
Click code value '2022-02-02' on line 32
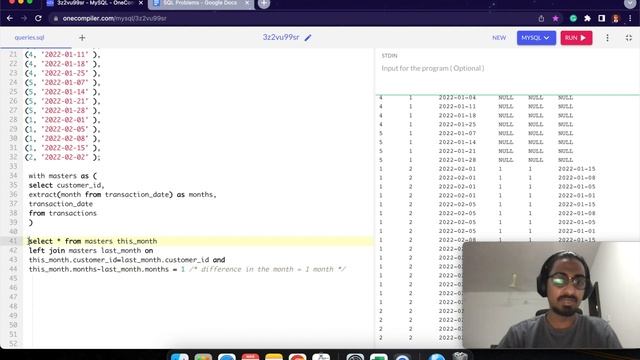tap(65, 157)
